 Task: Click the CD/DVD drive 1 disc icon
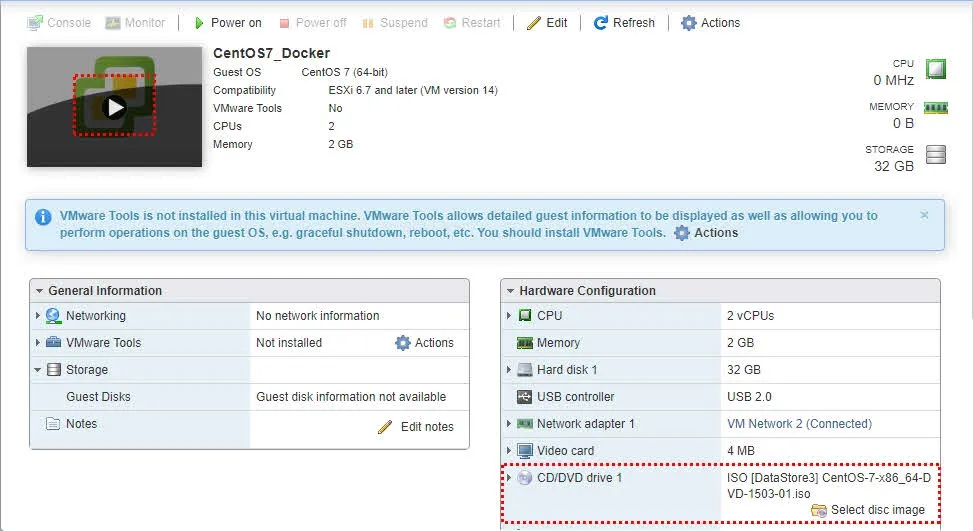click(x=525, y=478)
